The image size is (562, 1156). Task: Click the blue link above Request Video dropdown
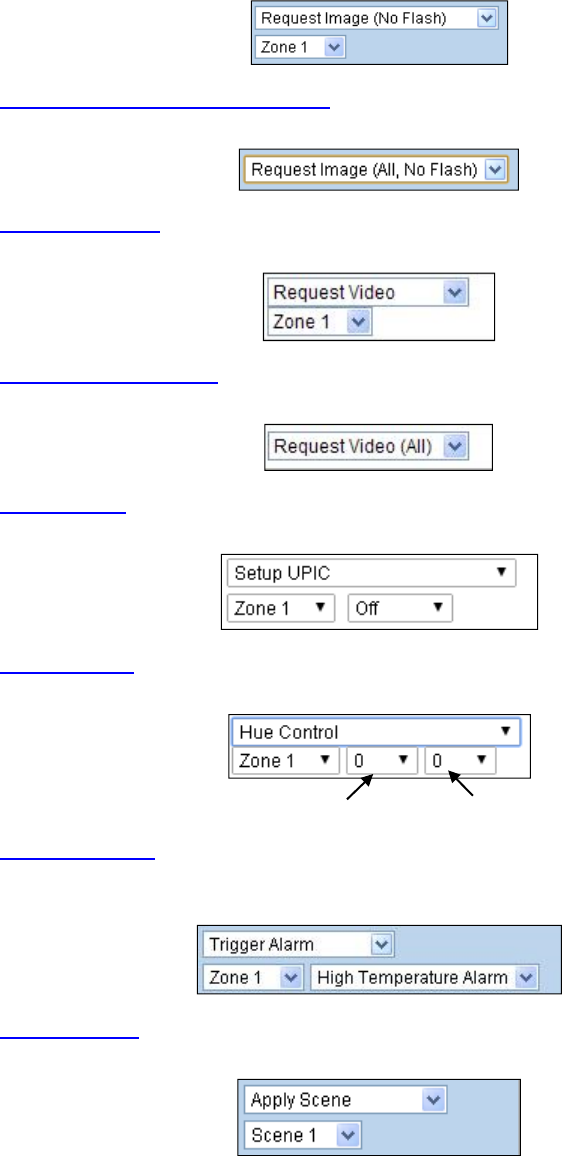click(x=80, y=229)
